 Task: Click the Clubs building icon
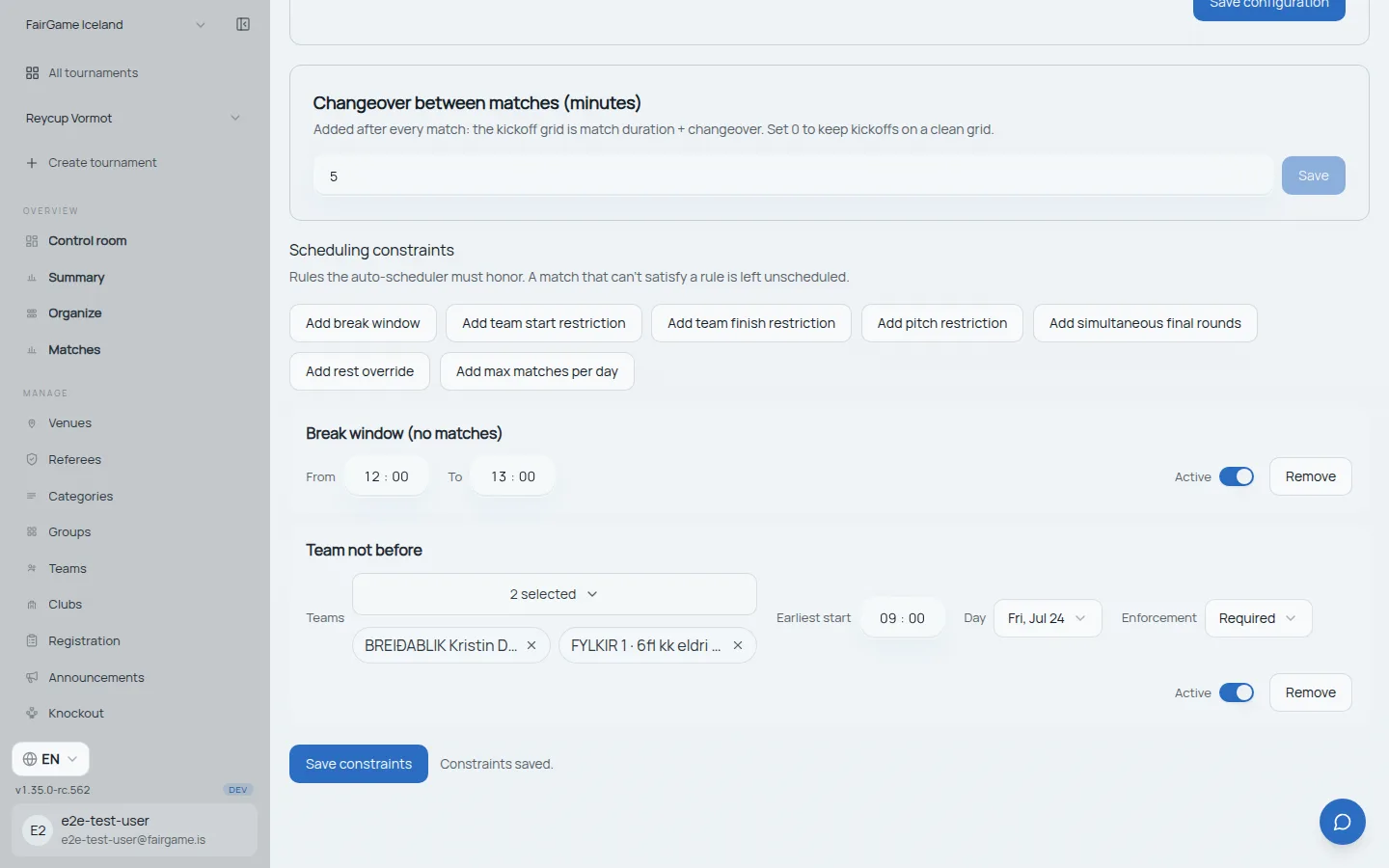pos(32,605)
